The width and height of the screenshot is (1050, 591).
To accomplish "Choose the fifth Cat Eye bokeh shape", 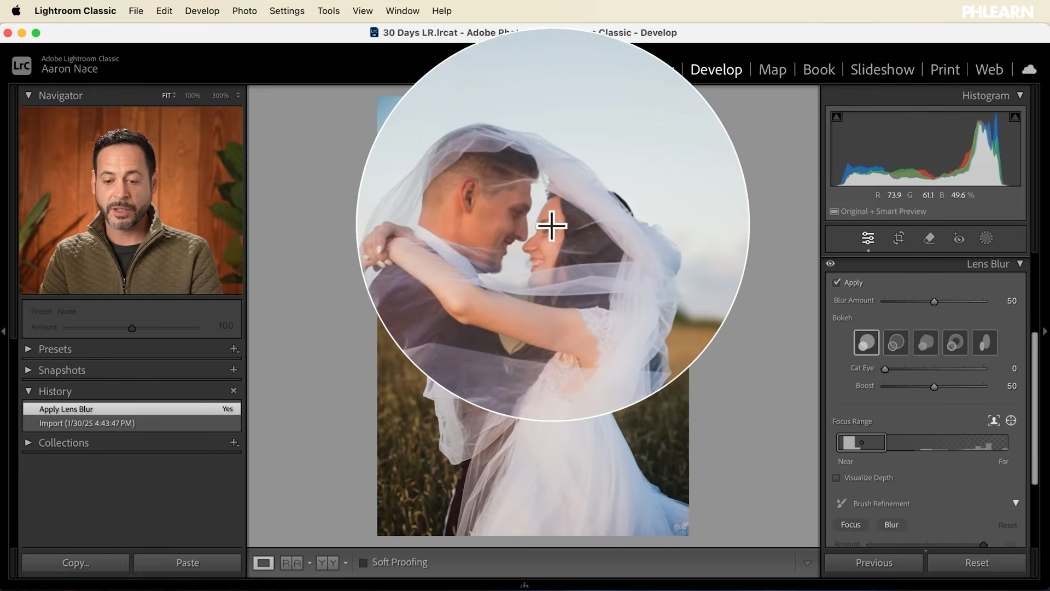I will tap(984, 343).
